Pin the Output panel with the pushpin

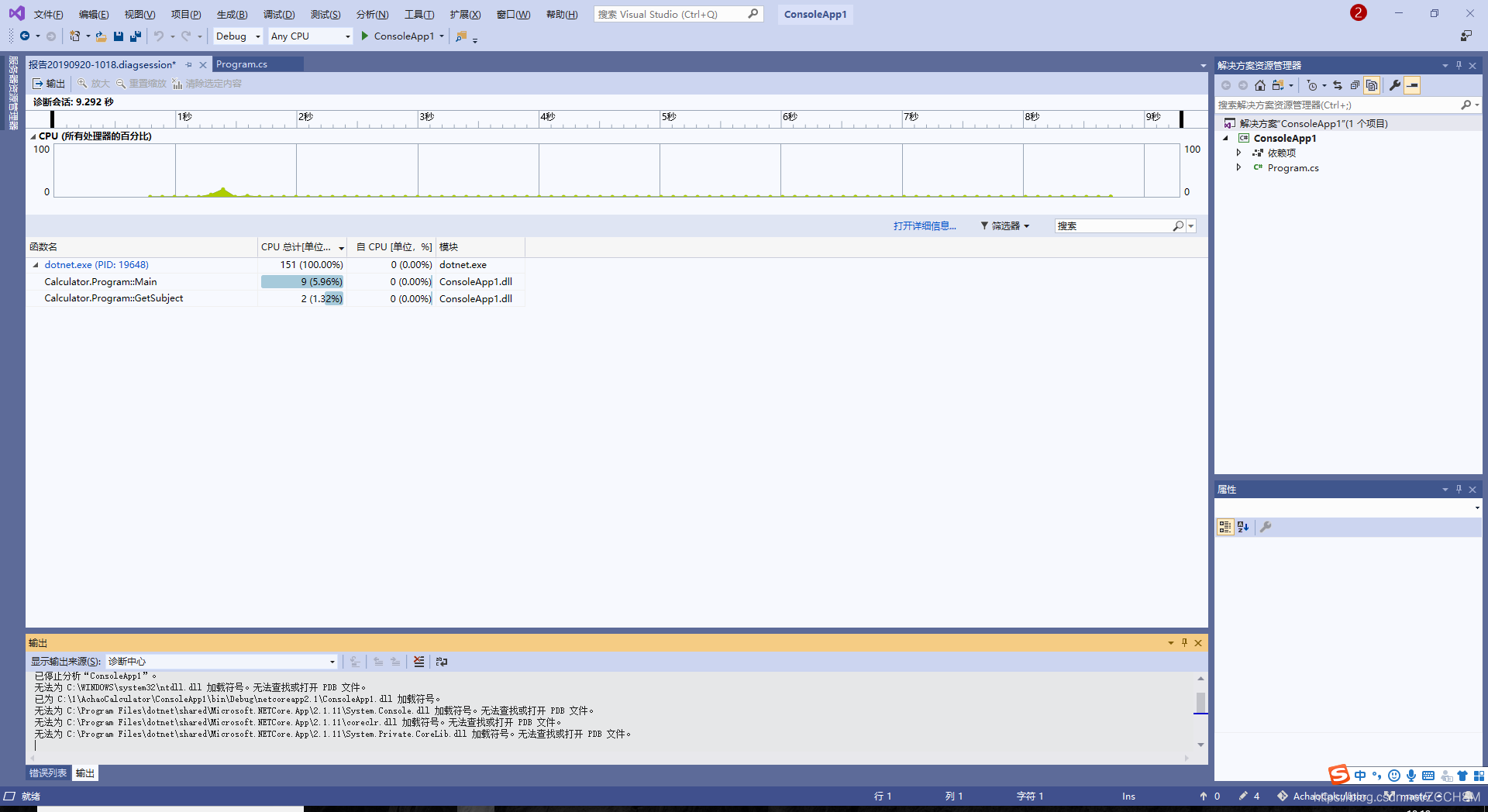coord(1184,643)
